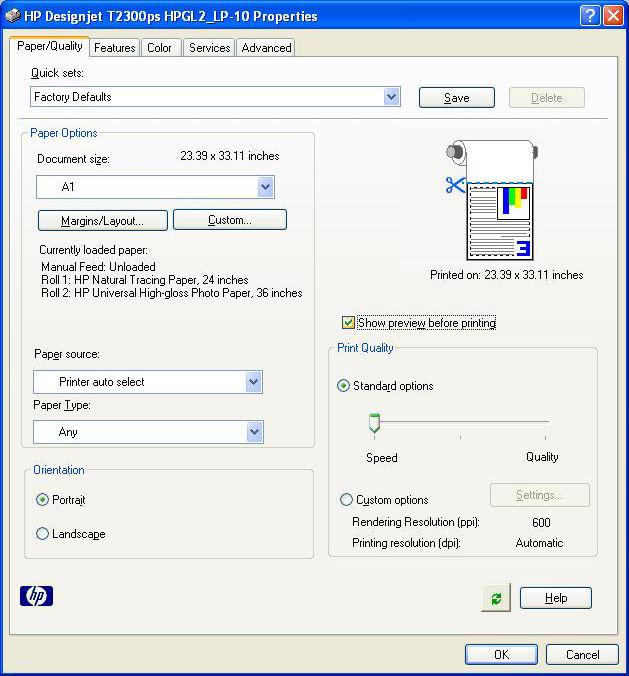Click the HP logo icon
Viewport: 629px width, 676px height.
click(36, 596)
